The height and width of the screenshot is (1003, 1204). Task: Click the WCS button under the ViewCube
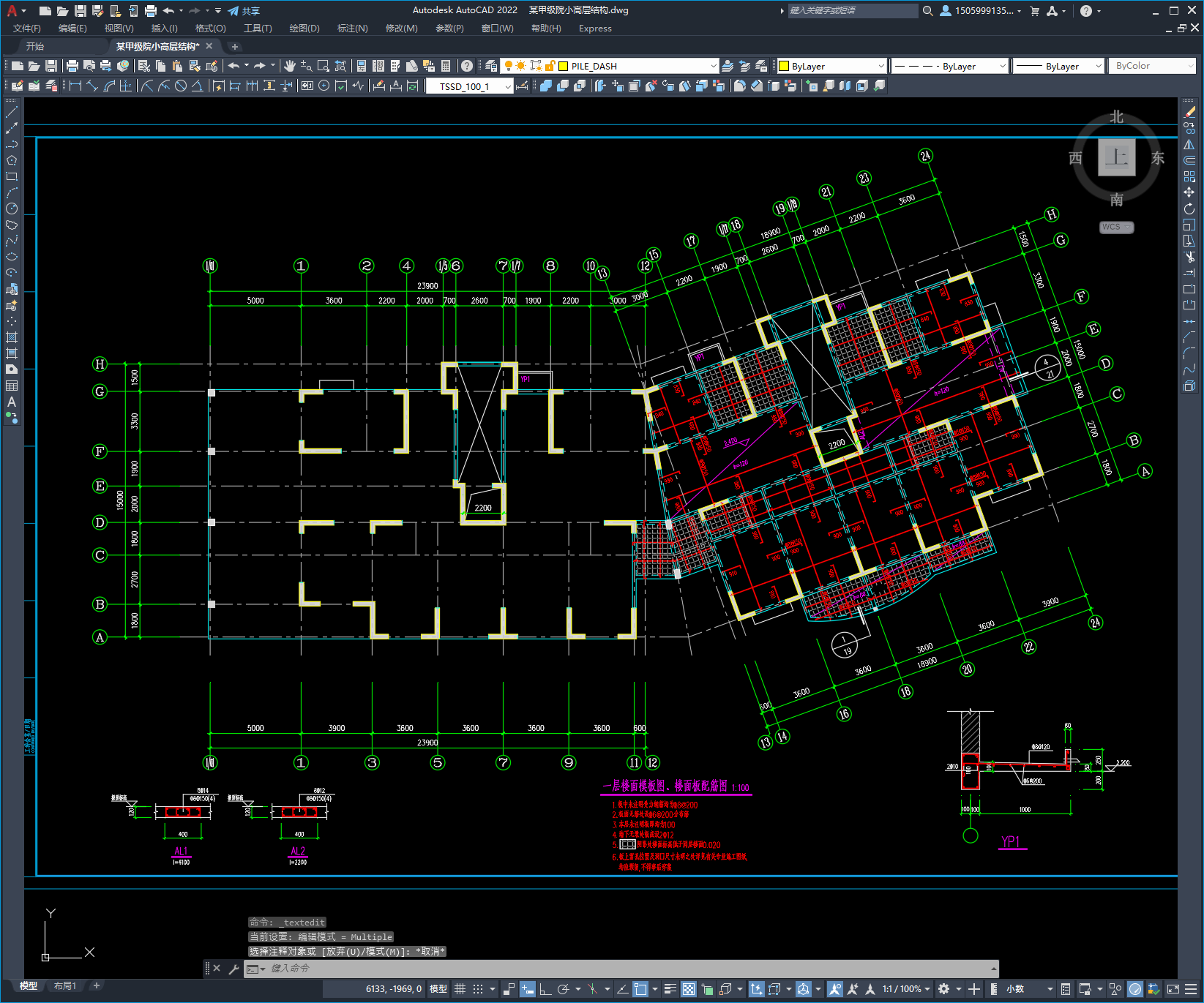(x=1116, y=227)
